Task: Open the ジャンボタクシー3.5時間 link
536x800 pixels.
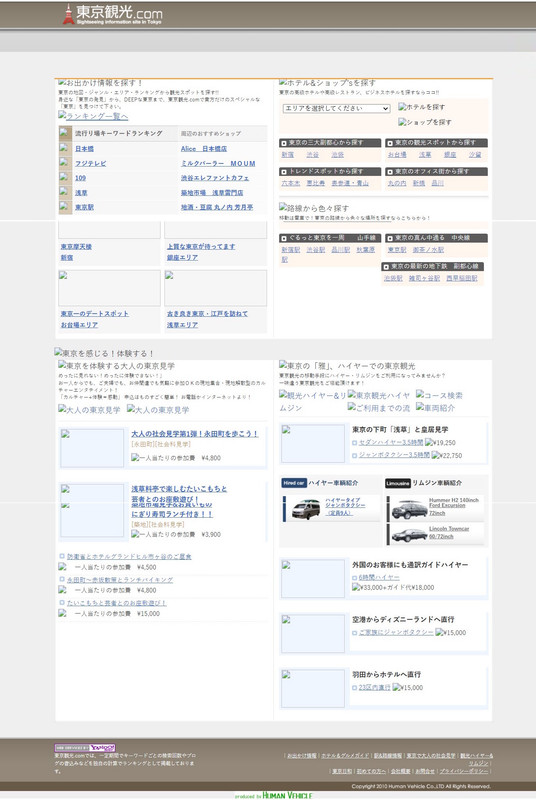Action: [394, 455]
